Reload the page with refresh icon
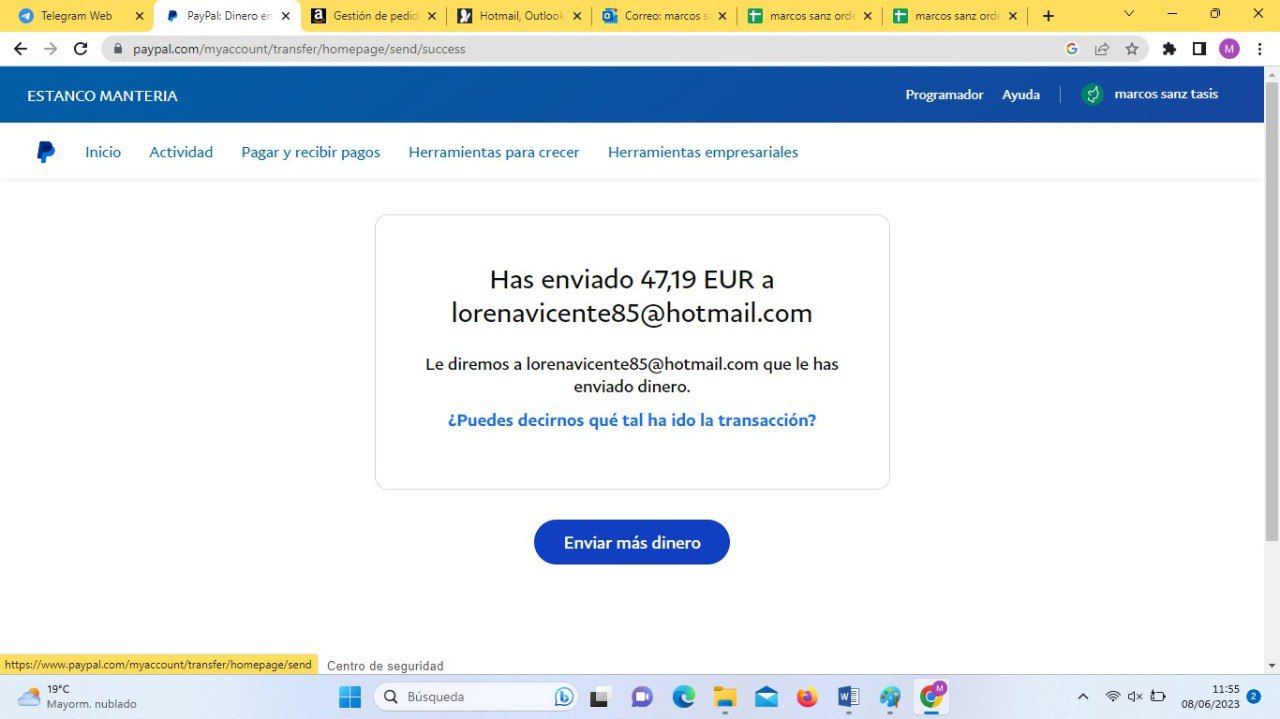 tap(81, 48)
